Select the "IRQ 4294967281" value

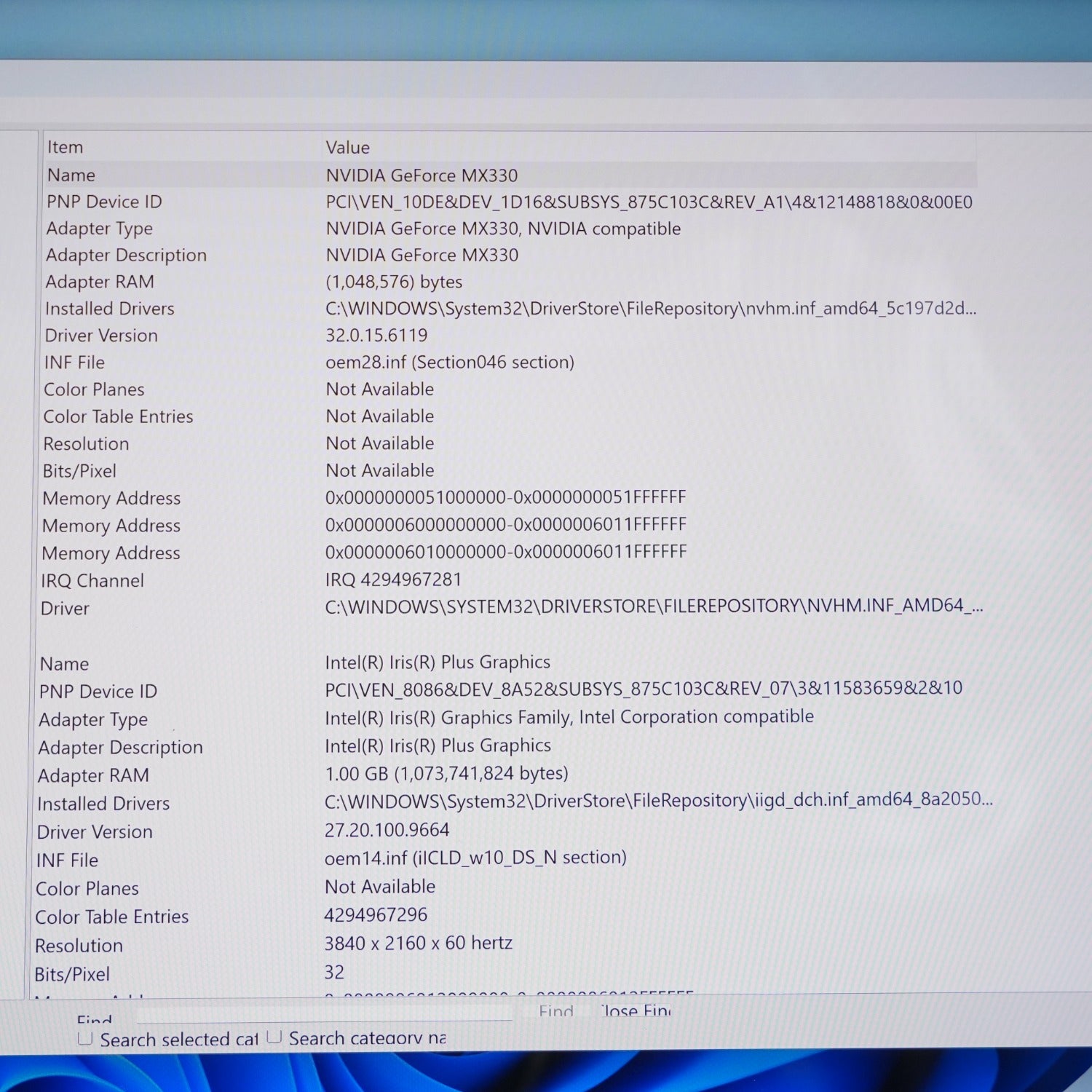(x=393, y=579)
